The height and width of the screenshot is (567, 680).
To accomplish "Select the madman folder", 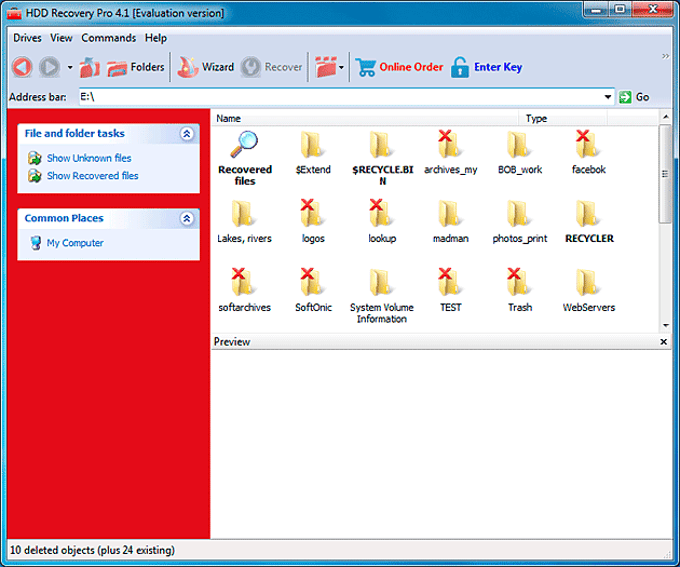I will pos(451,222).
